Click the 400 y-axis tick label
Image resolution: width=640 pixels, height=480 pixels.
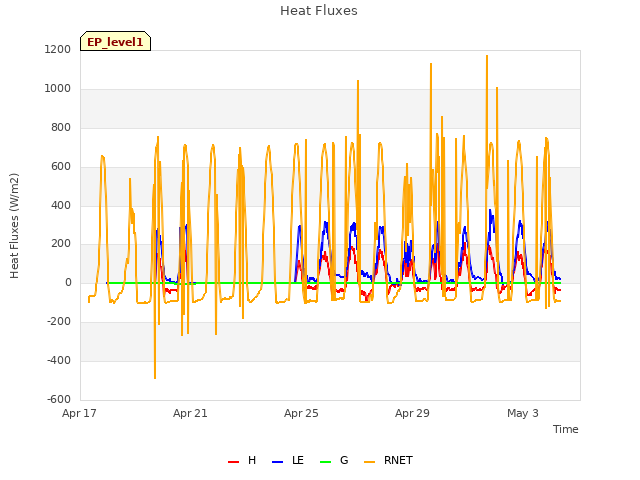pyautogui.click(x=61, y=205)
